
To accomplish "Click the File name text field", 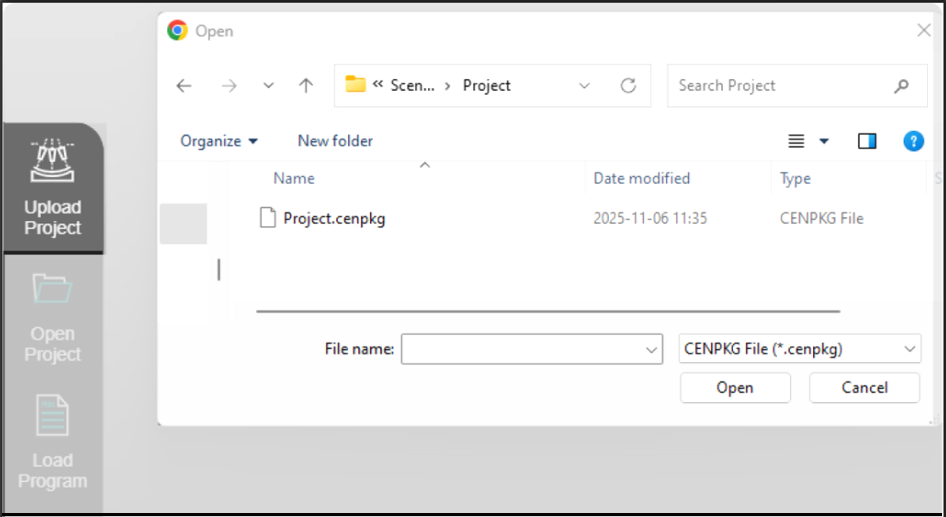I will 521,349.
